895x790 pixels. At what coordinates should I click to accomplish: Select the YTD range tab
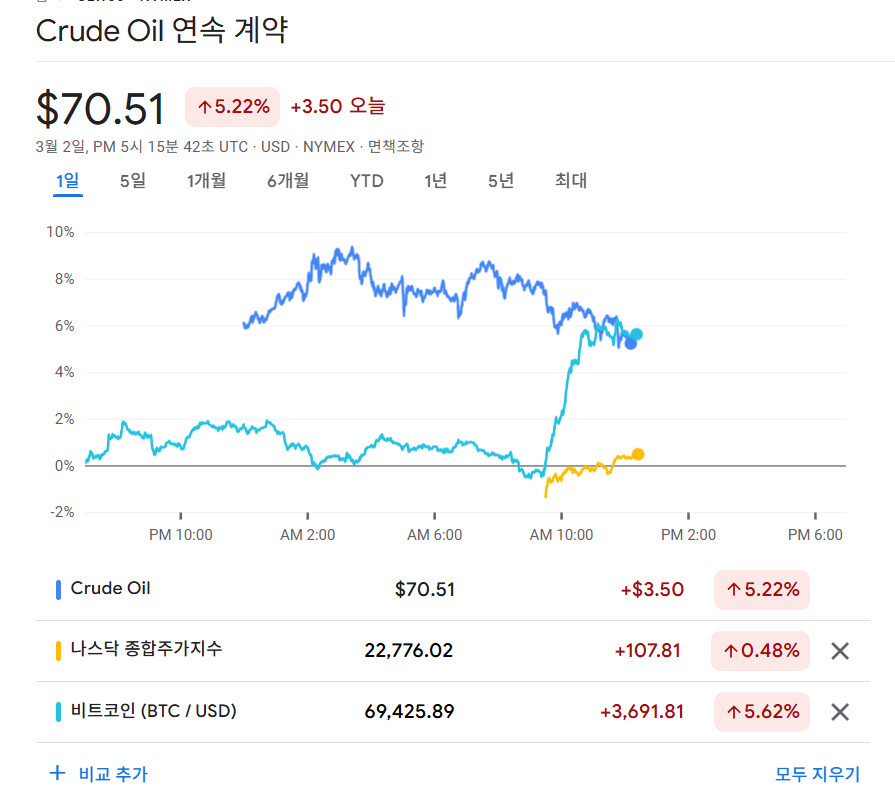point(366,181)
